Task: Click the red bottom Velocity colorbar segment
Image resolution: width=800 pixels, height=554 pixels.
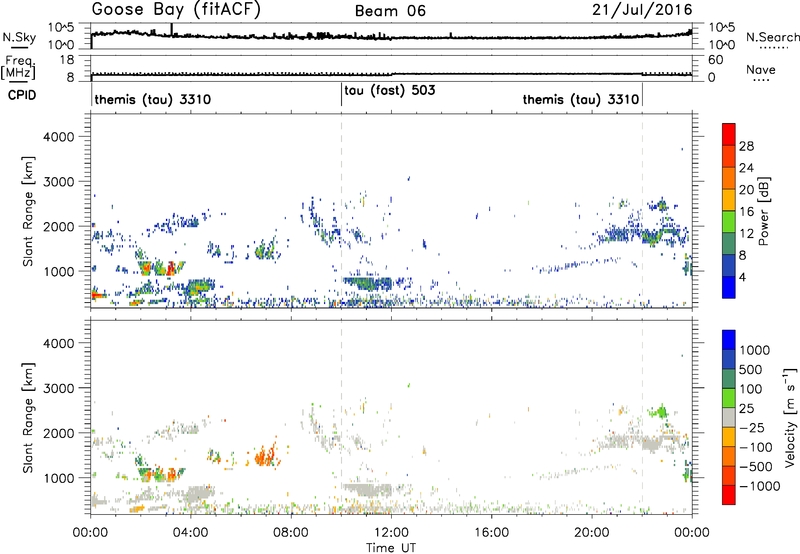Action: click(729, 495)
